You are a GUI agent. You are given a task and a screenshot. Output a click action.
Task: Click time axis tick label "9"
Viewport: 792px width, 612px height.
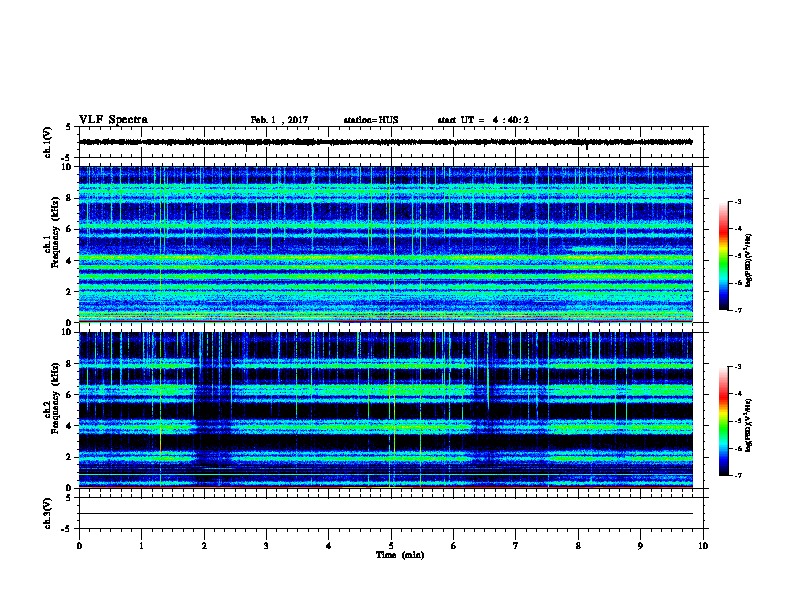click(640, 546)
